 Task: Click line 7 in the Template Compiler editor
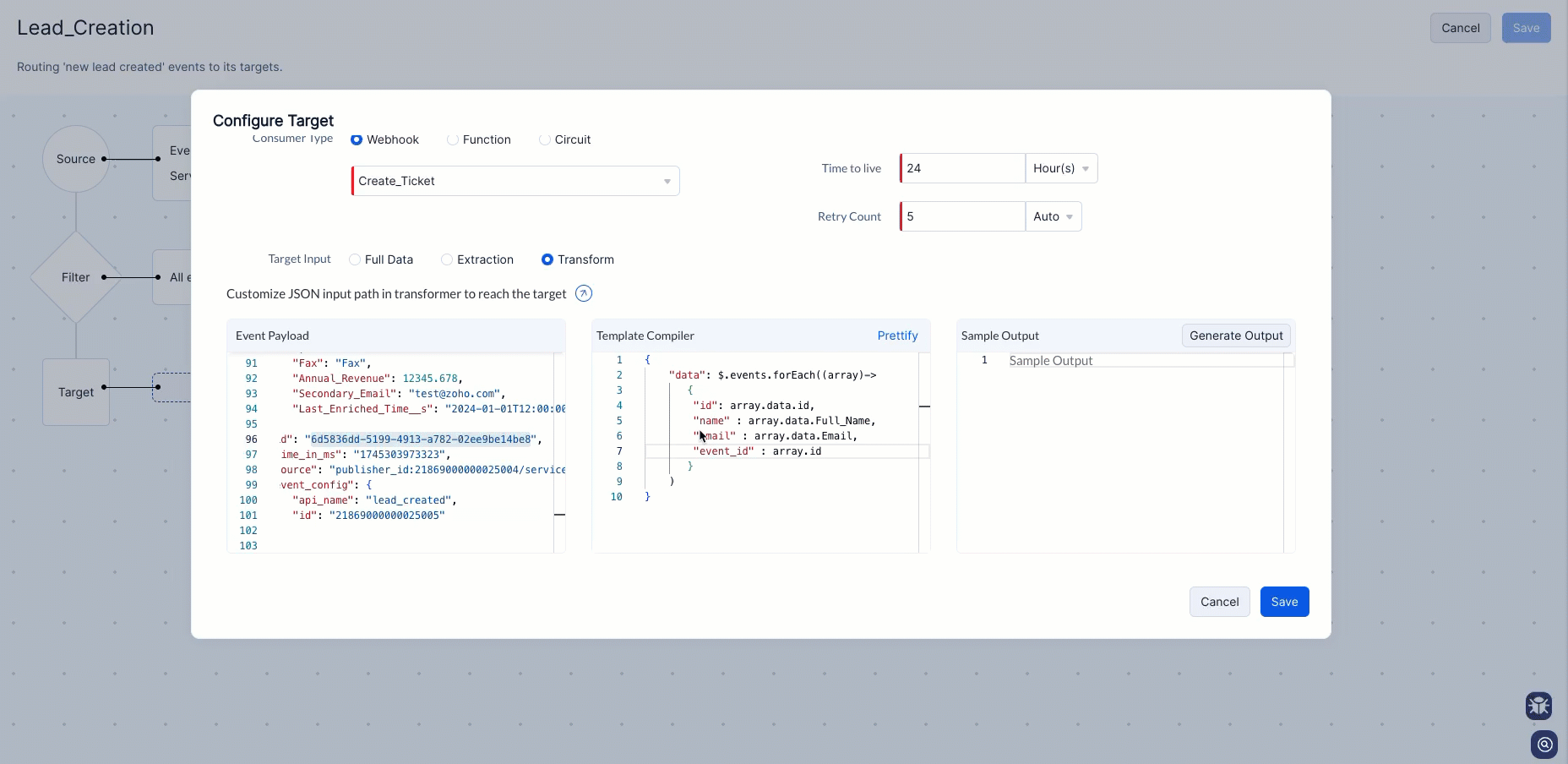click(x=786, y=452)
